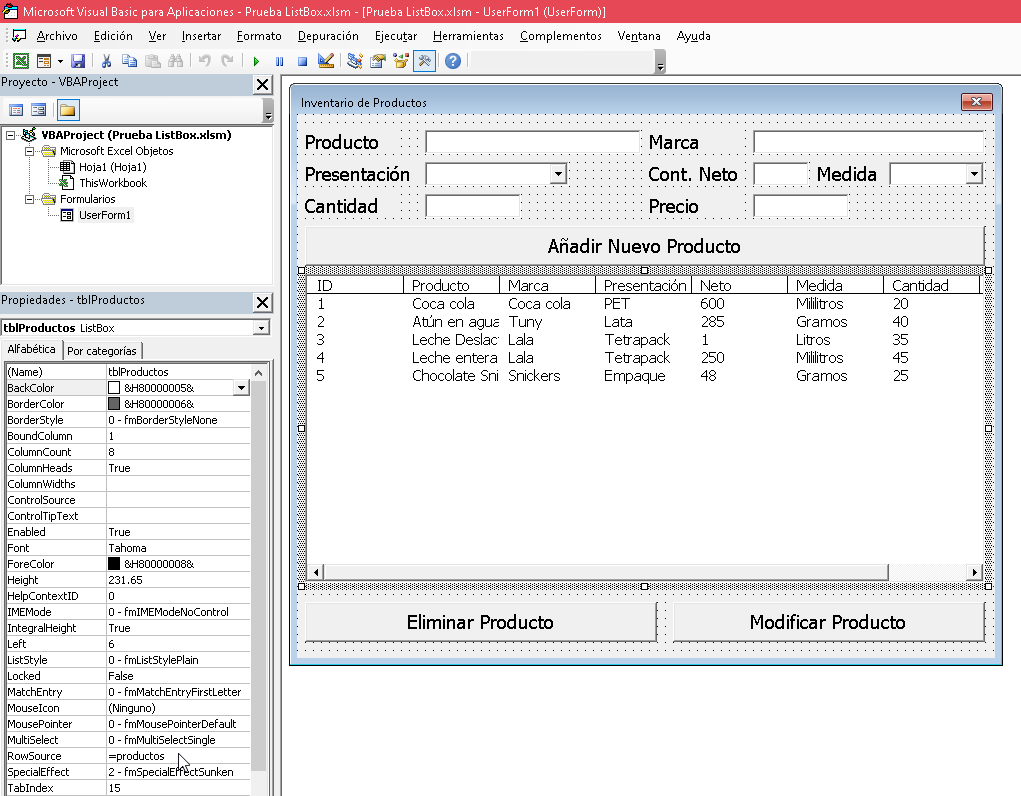
Task: Close the Proyecto - VBAProject panel
Action: (262, 85)
